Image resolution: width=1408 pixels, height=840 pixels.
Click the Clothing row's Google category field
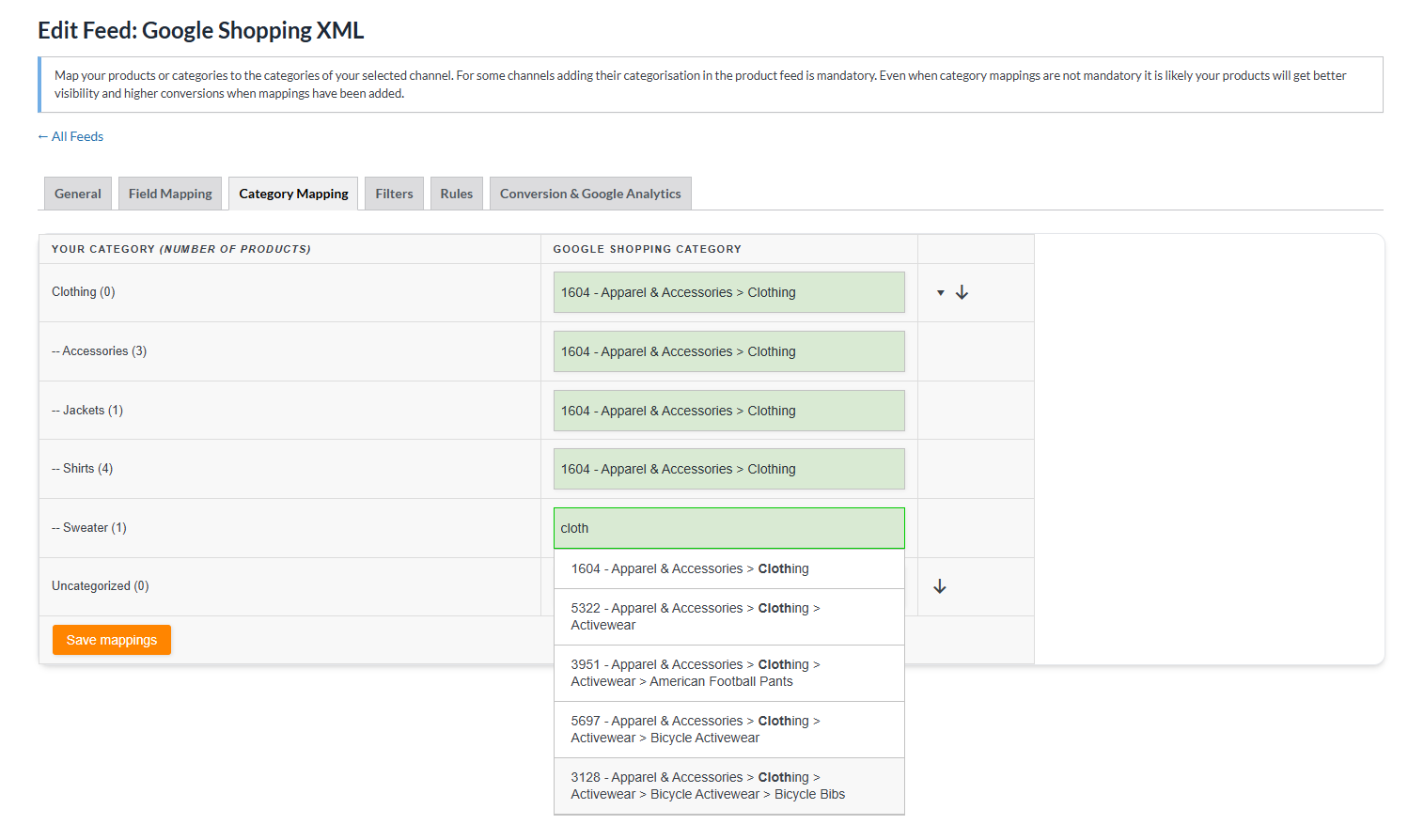point(728,292)
